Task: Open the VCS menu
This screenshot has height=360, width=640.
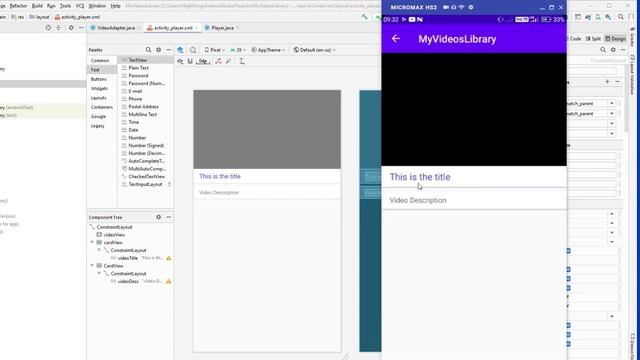Action: [80, 6]
